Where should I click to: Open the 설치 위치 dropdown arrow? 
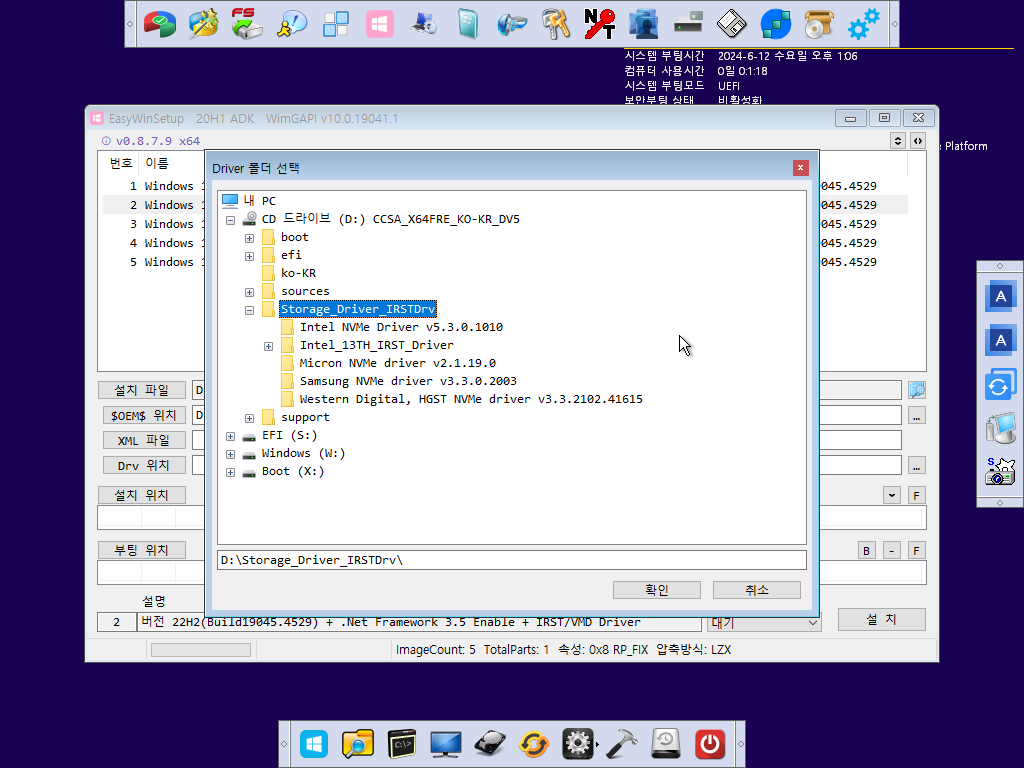pos(892,495)
